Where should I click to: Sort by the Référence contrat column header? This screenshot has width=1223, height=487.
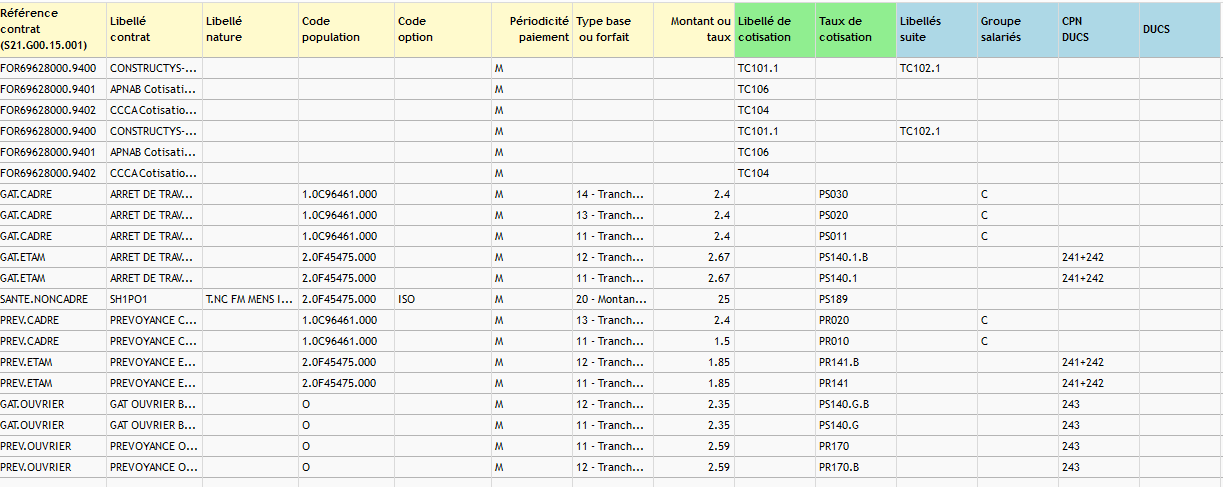tap(53, 29)
